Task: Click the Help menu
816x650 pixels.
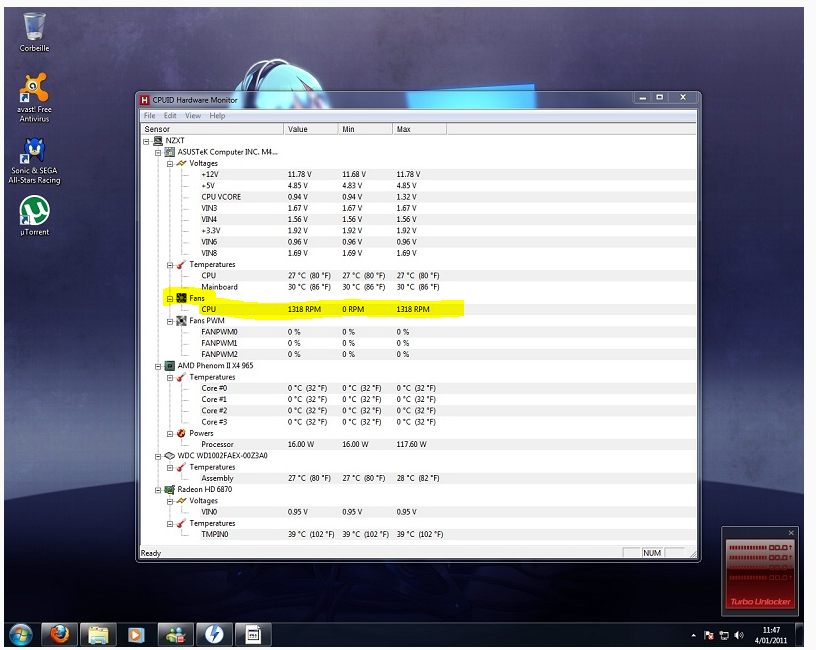Action: 217,116
